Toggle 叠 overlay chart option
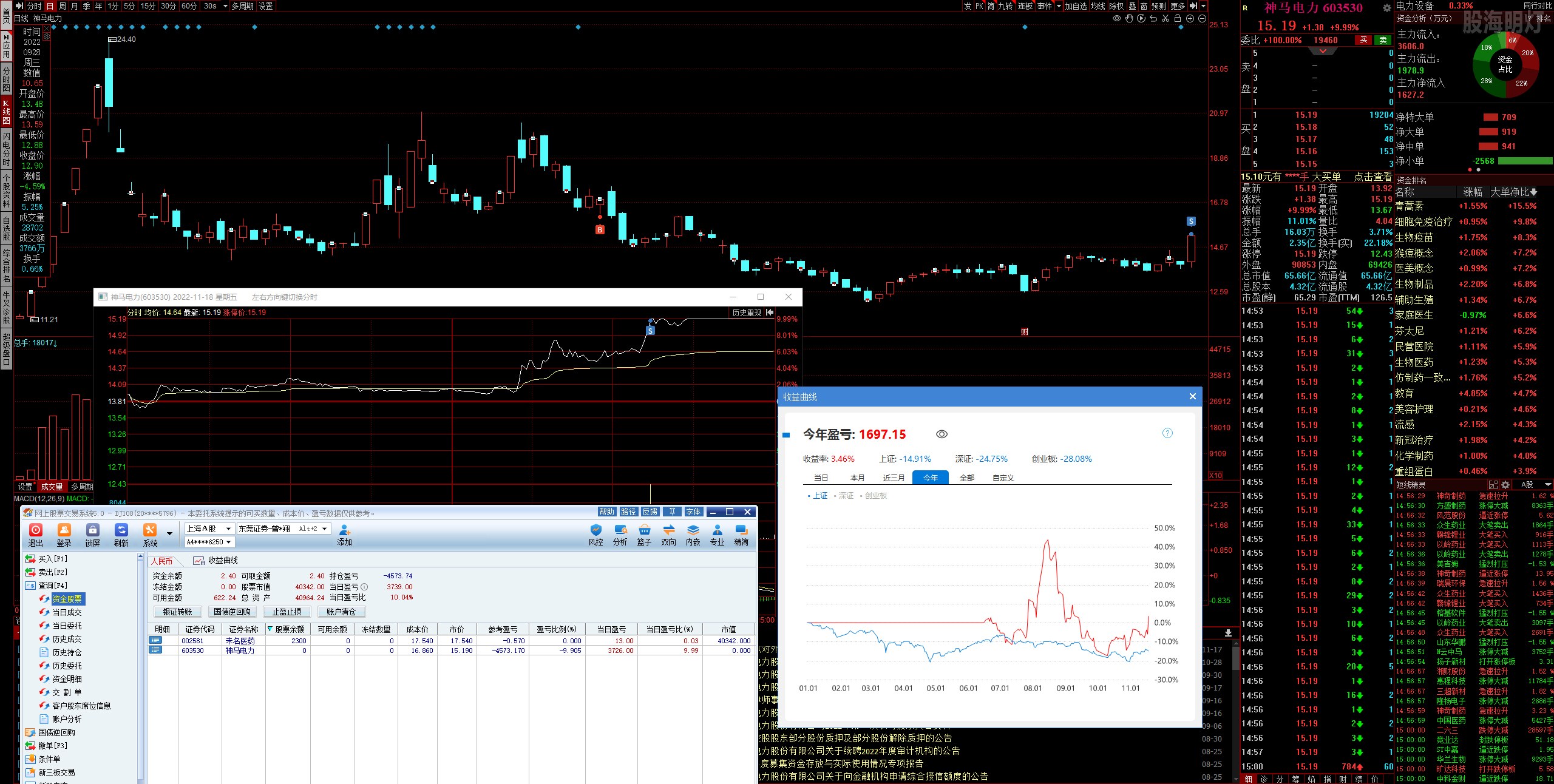The image size is (1554, 784). click(x=1132, y=6)
